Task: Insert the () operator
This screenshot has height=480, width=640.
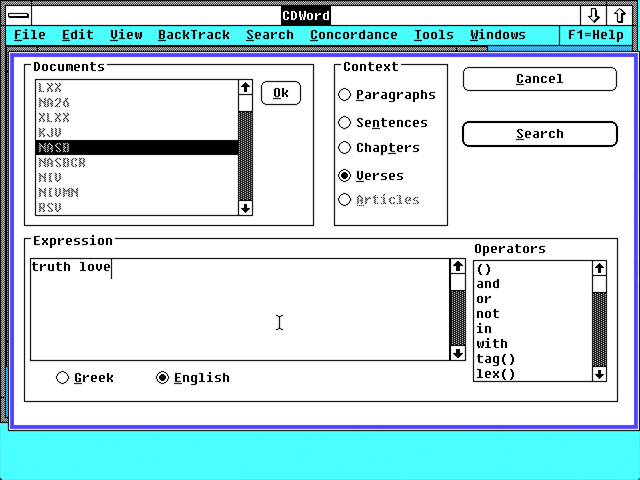Action: 532,269
